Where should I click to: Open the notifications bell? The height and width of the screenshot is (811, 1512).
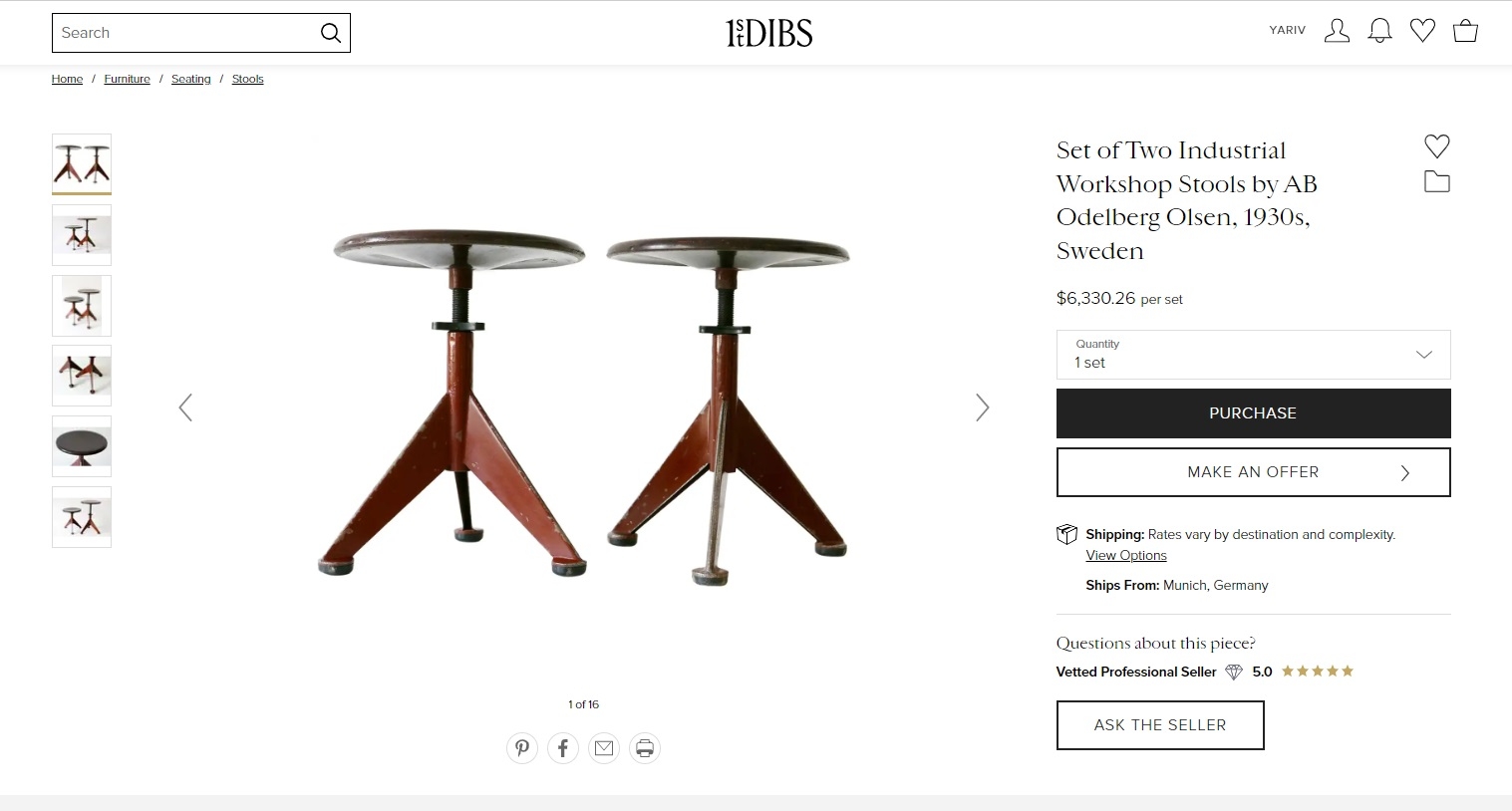[1379, 31]
